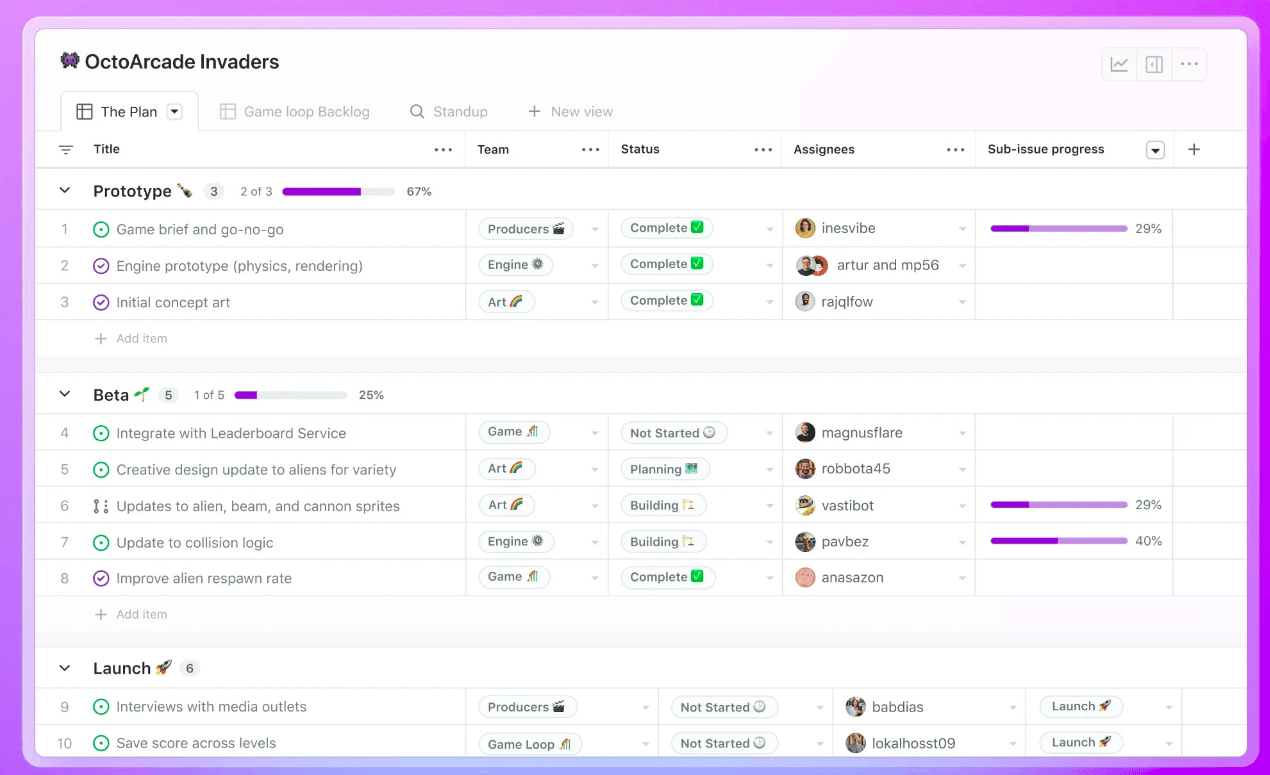The width and height of the screenshot is (1270, 775).
Task: Click closed issue icon for Engine prototype row
Action: 101,266
